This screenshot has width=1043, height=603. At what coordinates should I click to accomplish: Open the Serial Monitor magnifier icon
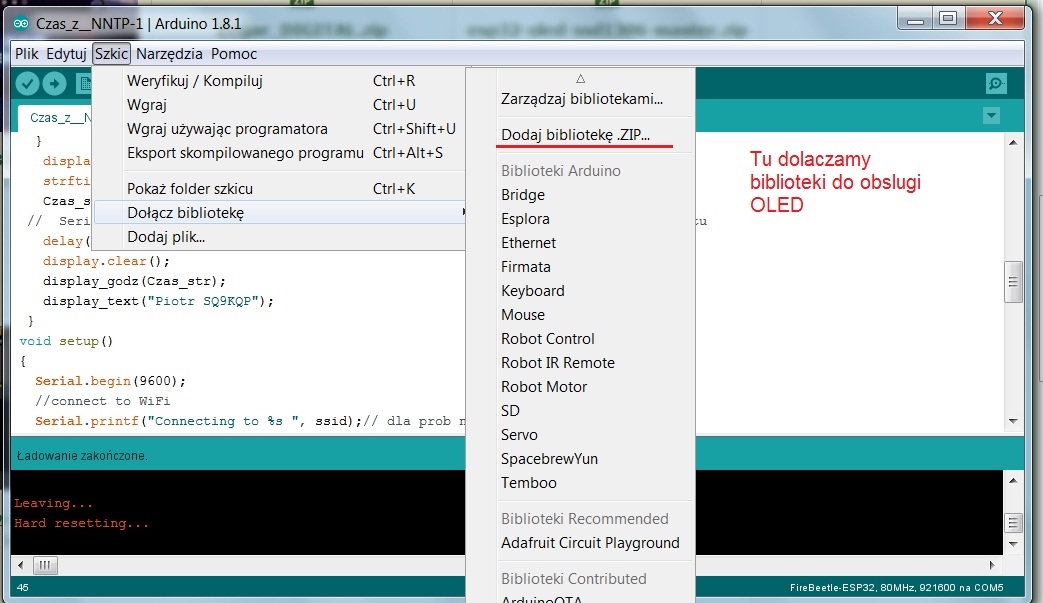(x=996, y=84)
